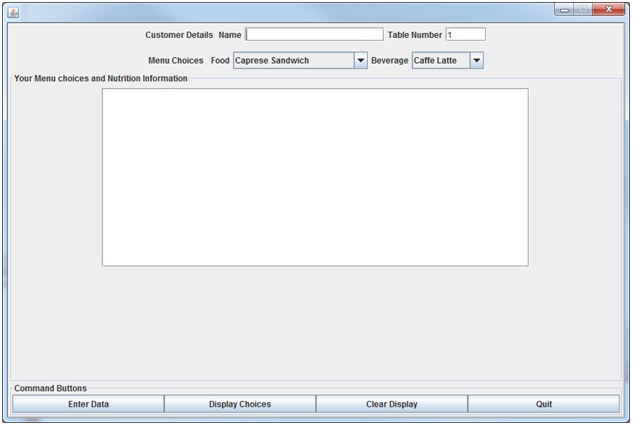Viewport: 633px width, 425px height.
Task: Click the Clear Display button
Action: tap(392, 404)
